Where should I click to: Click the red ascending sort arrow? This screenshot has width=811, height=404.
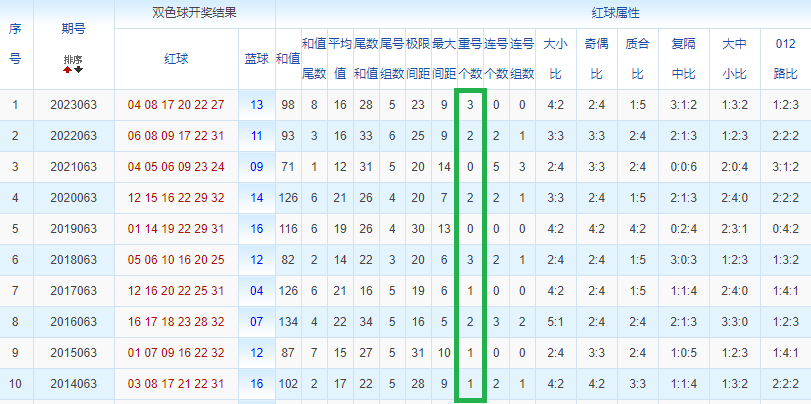68,70
